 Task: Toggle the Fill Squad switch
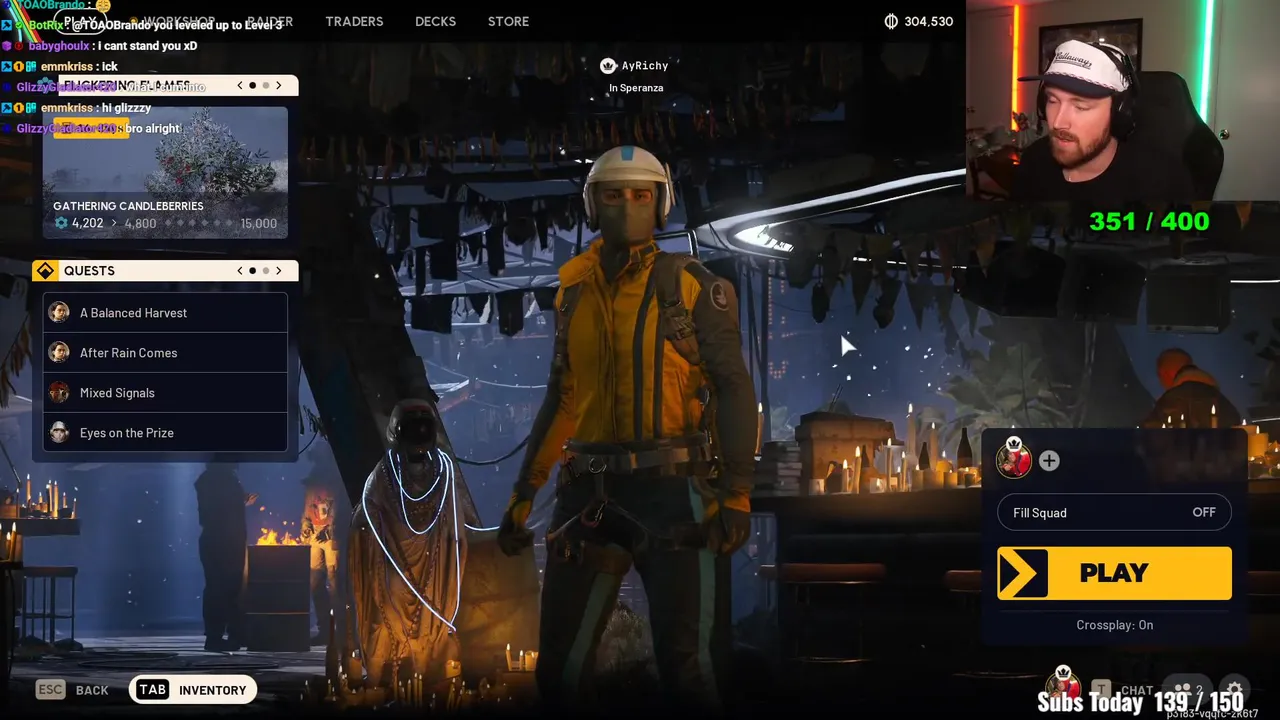(1114, 513)
